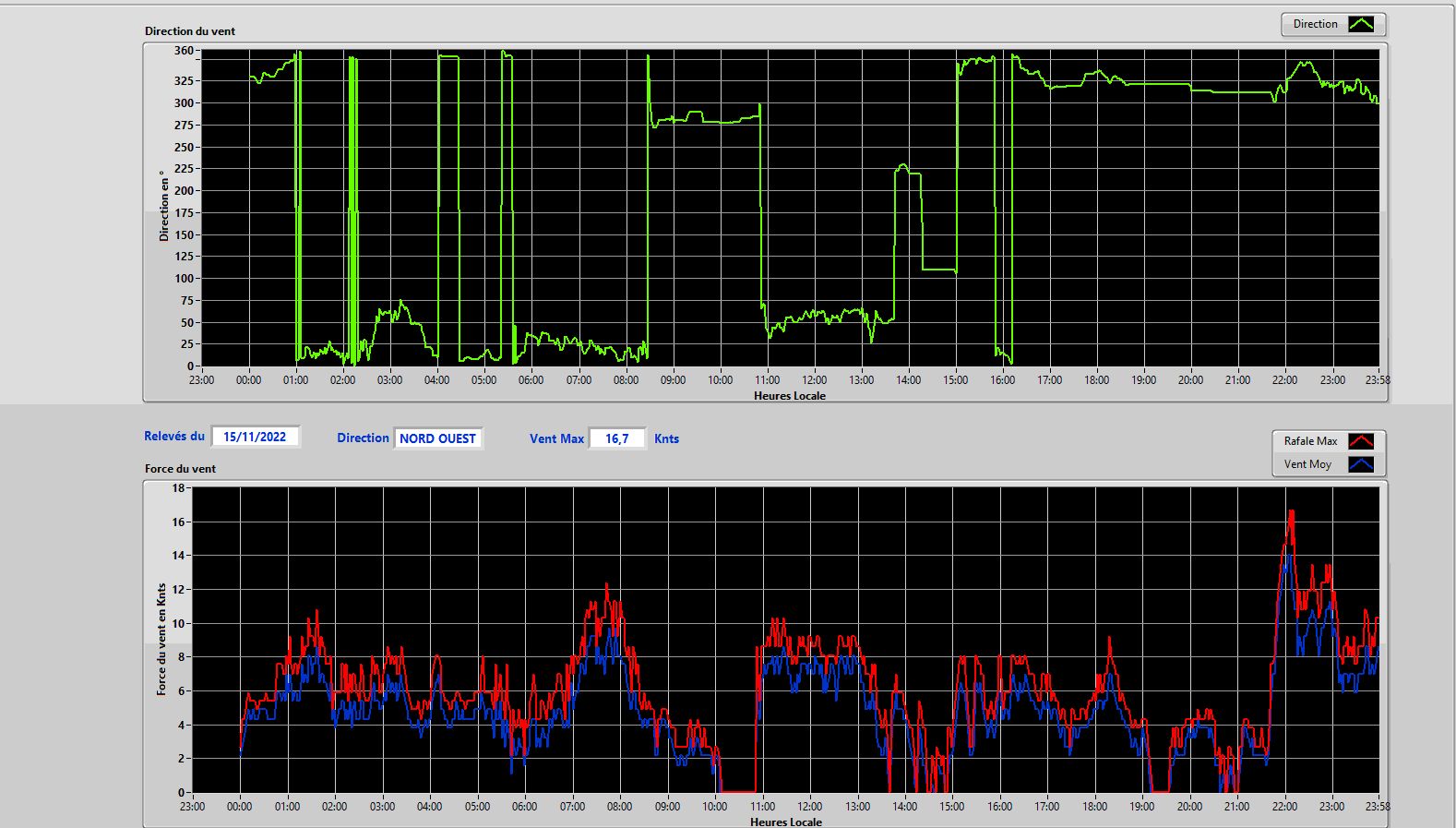The width and height of the screenshot is (1456, 828).
Task: Click the 360 value on the direction axis
Action: [x=184, y=51]
